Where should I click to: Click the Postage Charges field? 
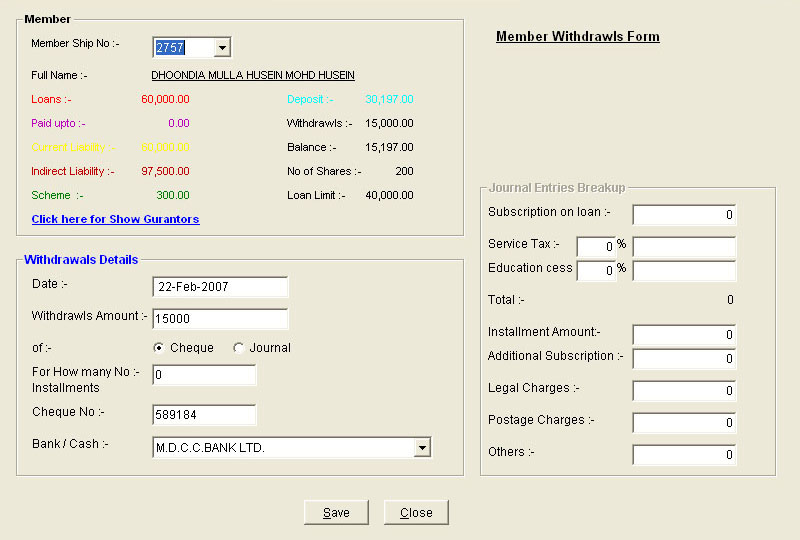pos(684,423)
